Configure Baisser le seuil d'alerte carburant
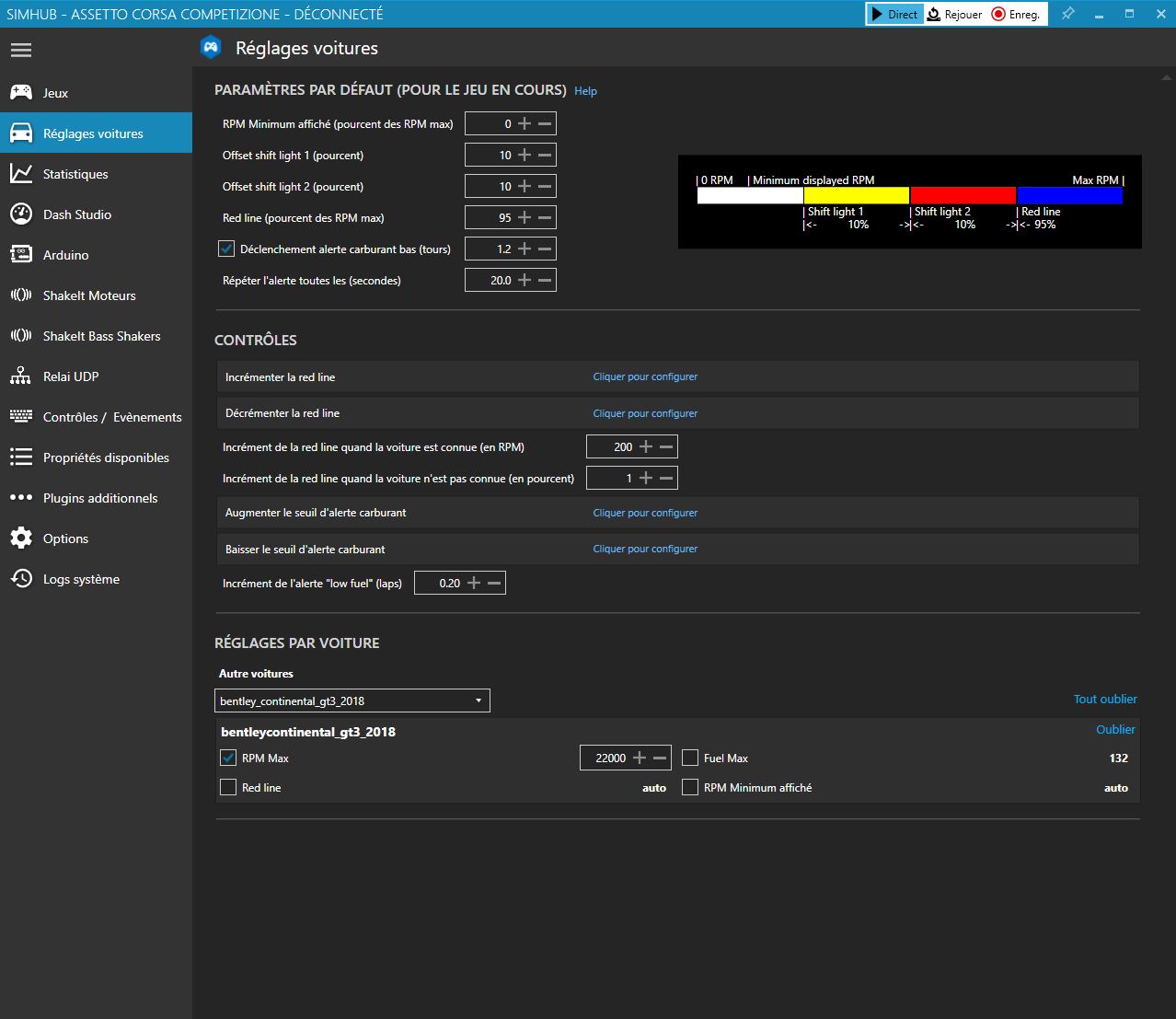 [645, 549]
